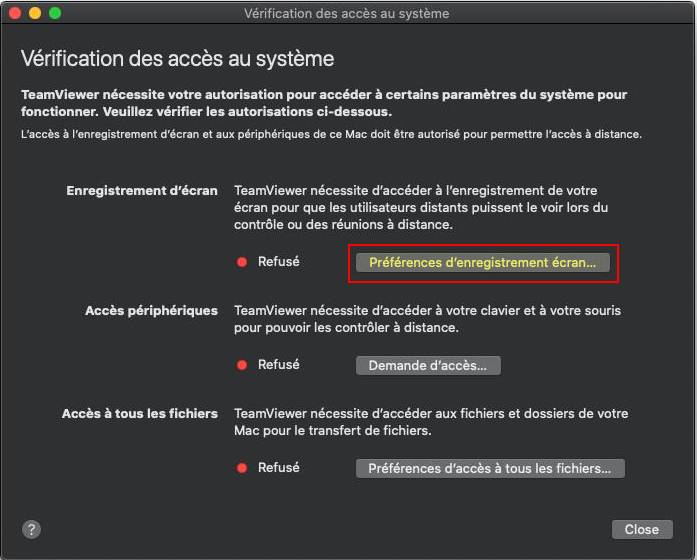Click the Accès périphériques section label
This screenshot has width=697, height=560.
(152, 311)
